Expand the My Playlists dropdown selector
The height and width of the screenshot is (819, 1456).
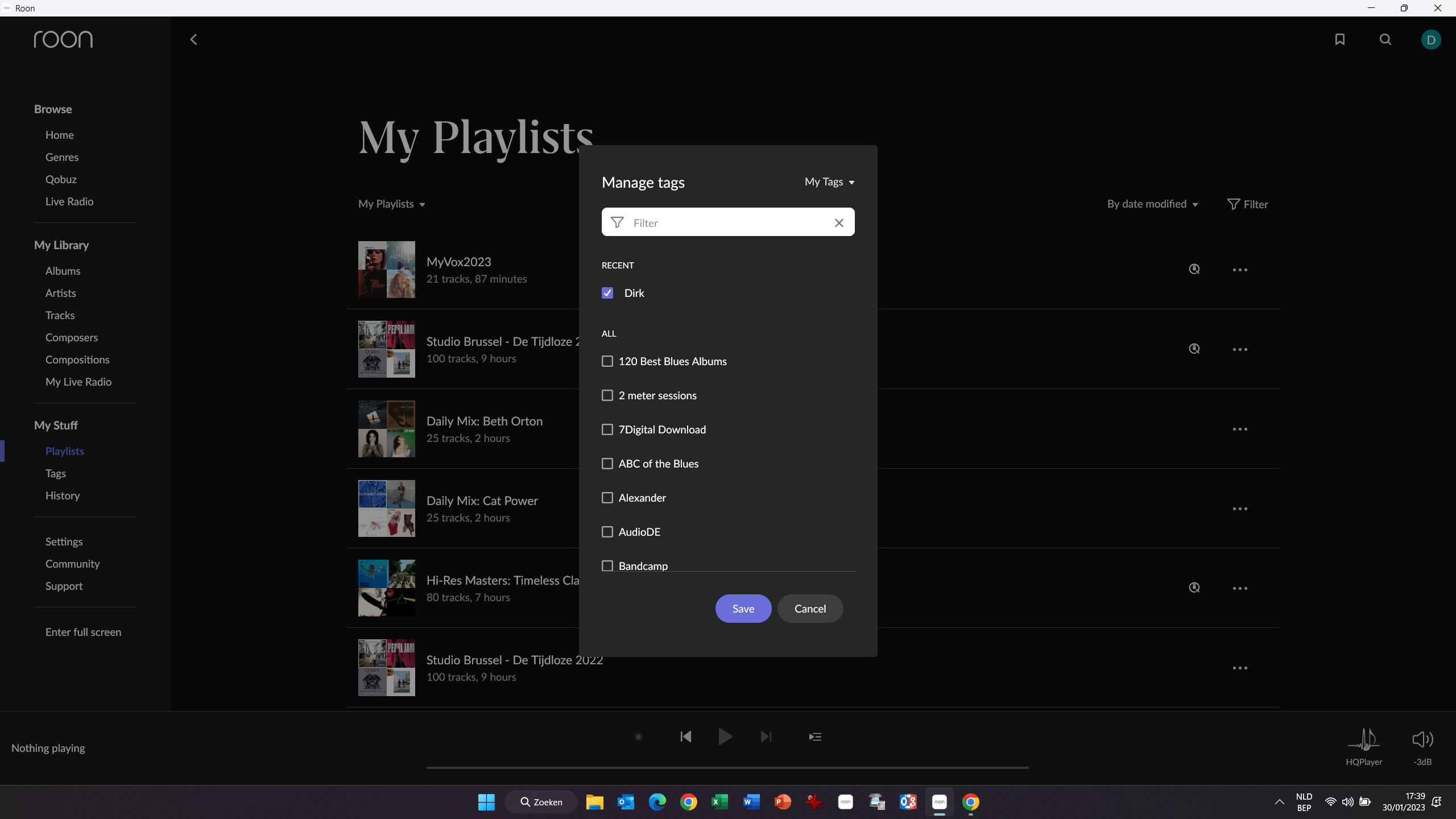point(391,204)
